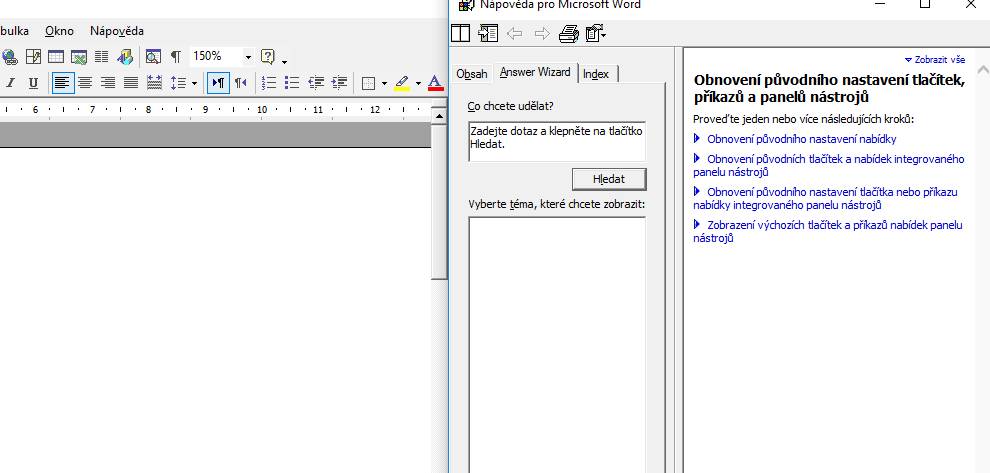Open the Drawing toolbar icon
Viewport: 990px width, 473px height.
point(125,57)
